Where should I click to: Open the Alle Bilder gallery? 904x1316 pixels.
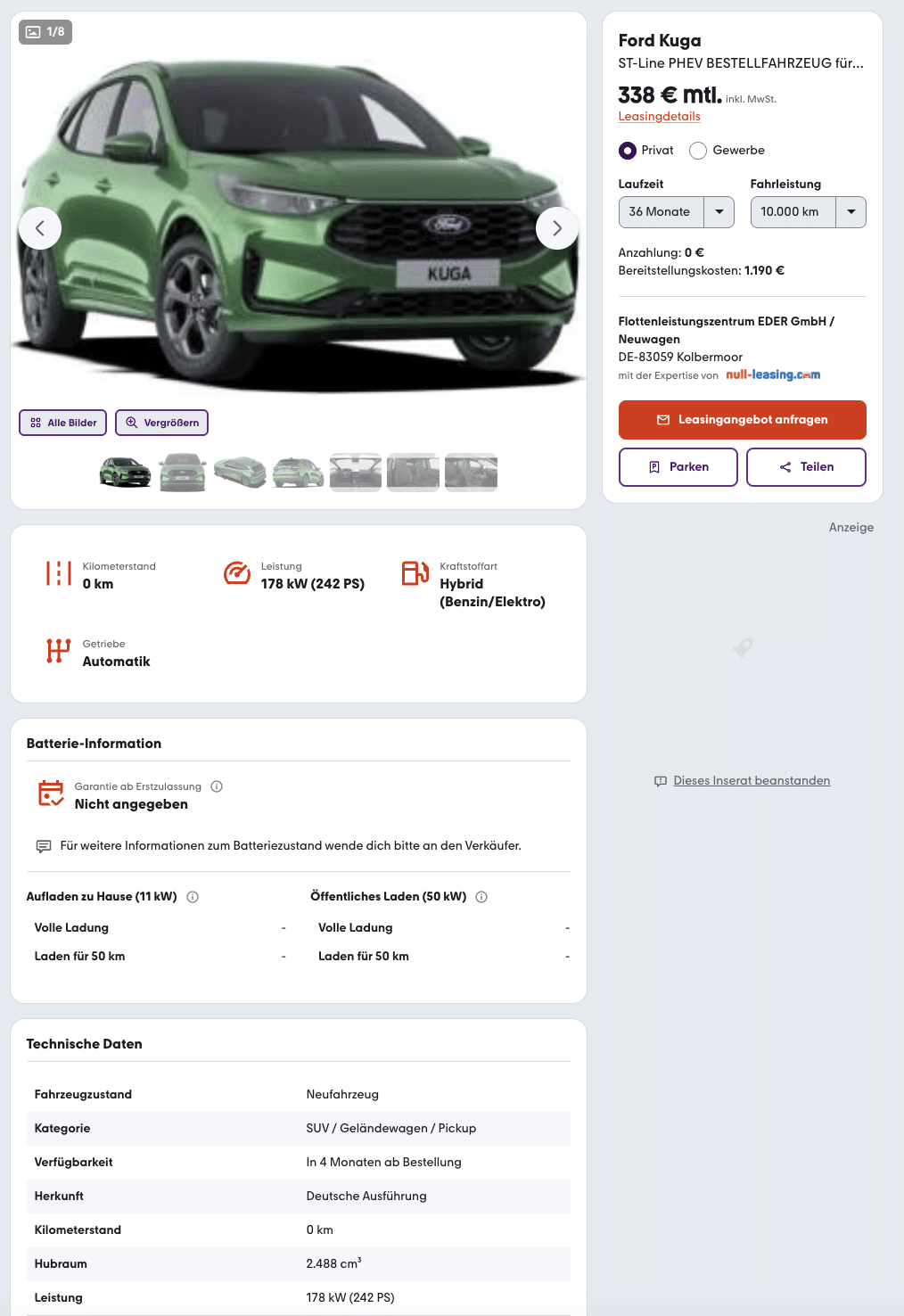coord(63,423)
